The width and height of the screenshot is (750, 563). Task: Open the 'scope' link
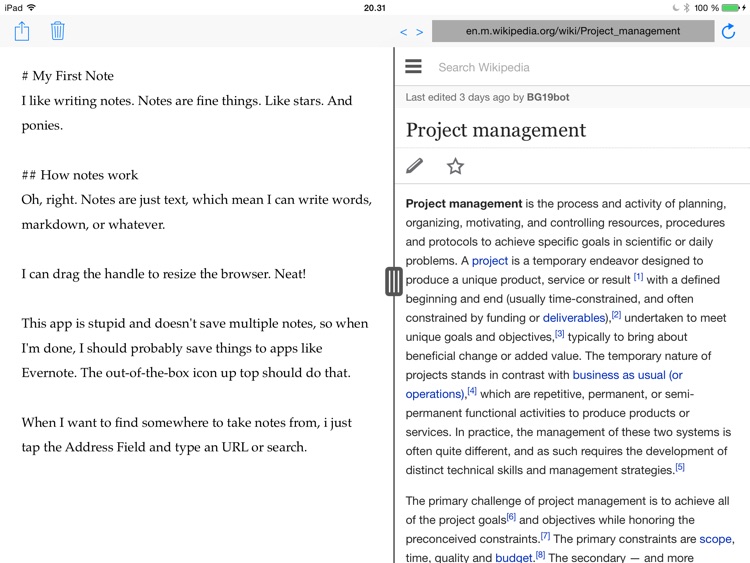click(716, 539)
